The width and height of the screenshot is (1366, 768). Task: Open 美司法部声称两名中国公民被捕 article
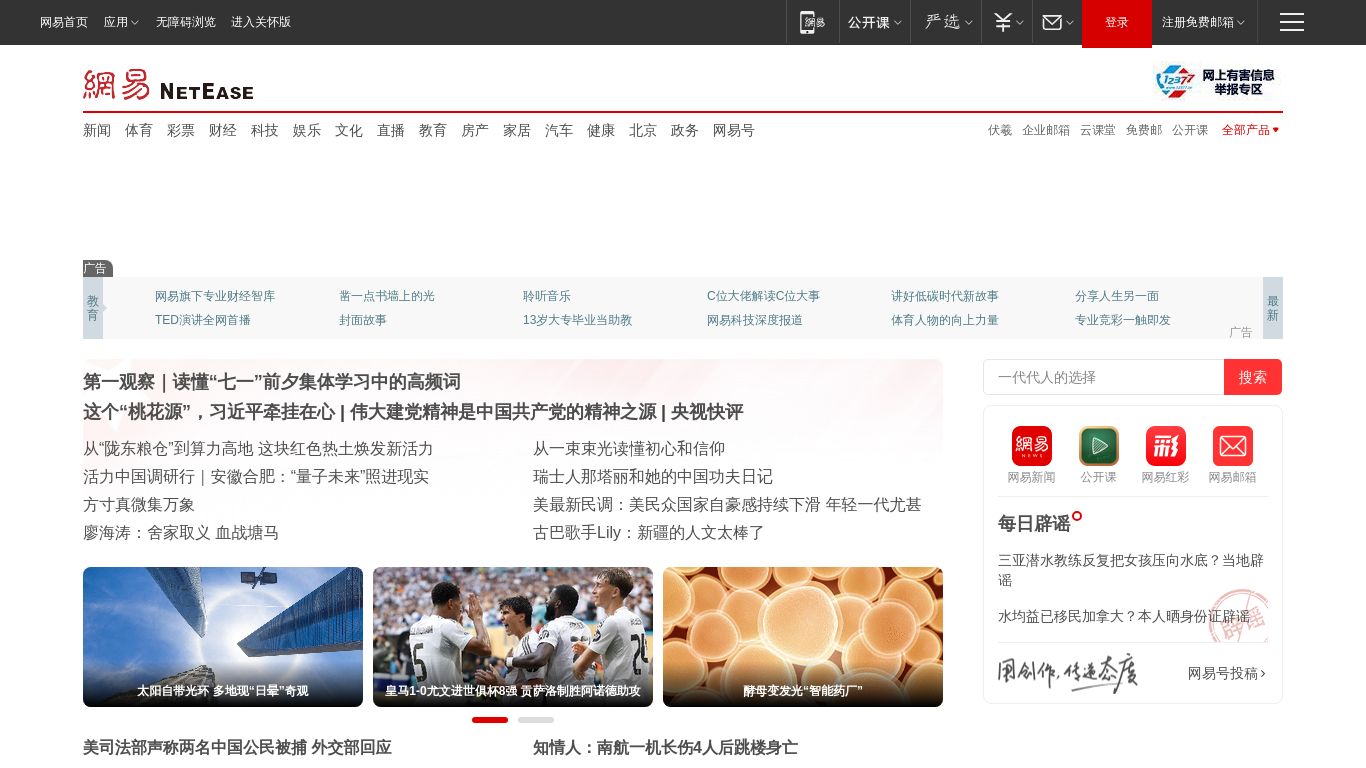pyautogui.click(x=237, y=747)
